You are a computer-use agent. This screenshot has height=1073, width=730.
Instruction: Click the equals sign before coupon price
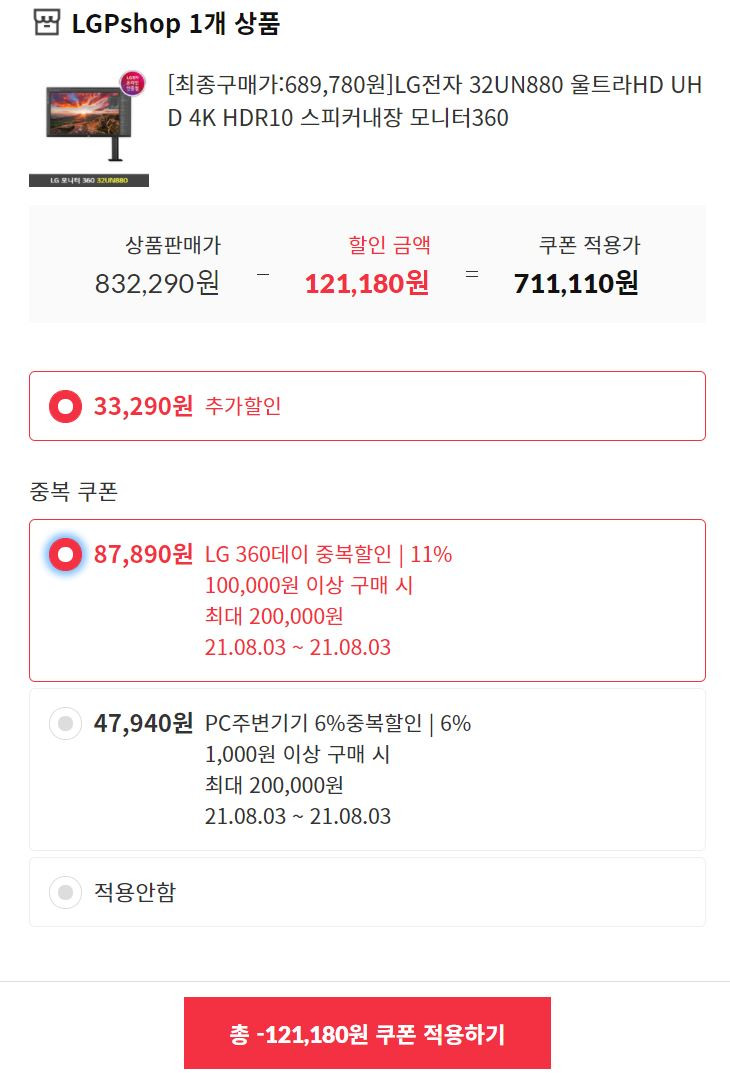(471, 274)
